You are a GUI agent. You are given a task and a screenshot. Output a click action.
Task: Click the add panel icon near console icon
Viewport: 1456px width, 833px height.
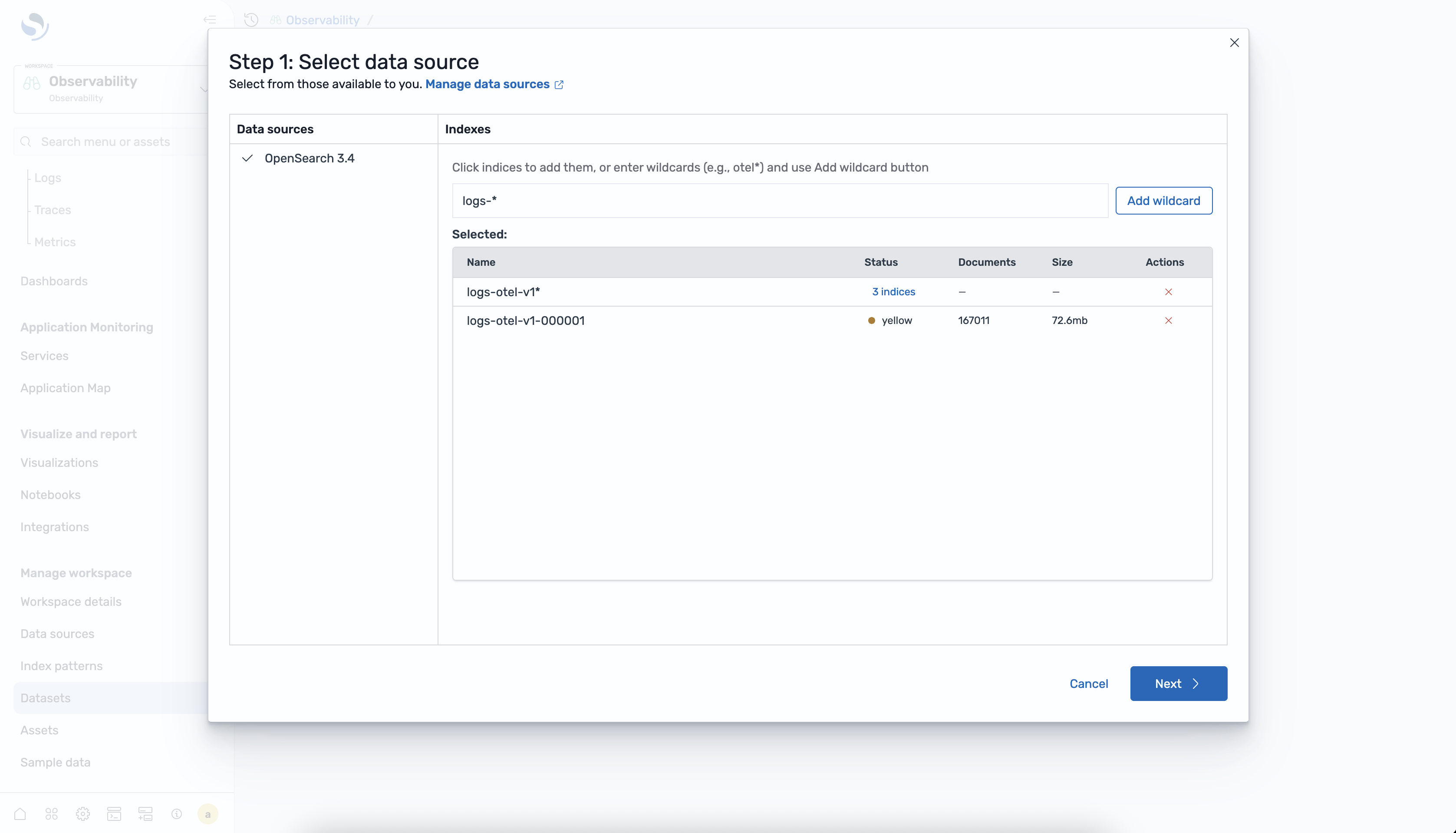tap(145, 813)
